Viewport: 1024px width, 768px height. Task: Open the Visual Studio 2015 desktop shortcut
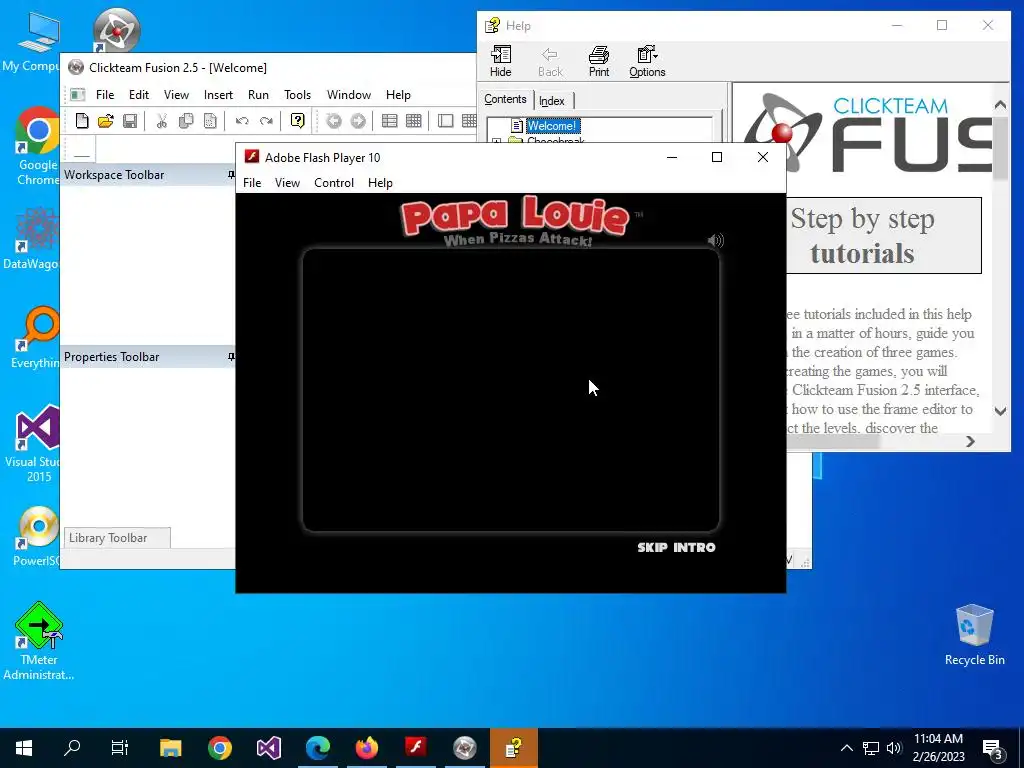click(x=38, y=444)
